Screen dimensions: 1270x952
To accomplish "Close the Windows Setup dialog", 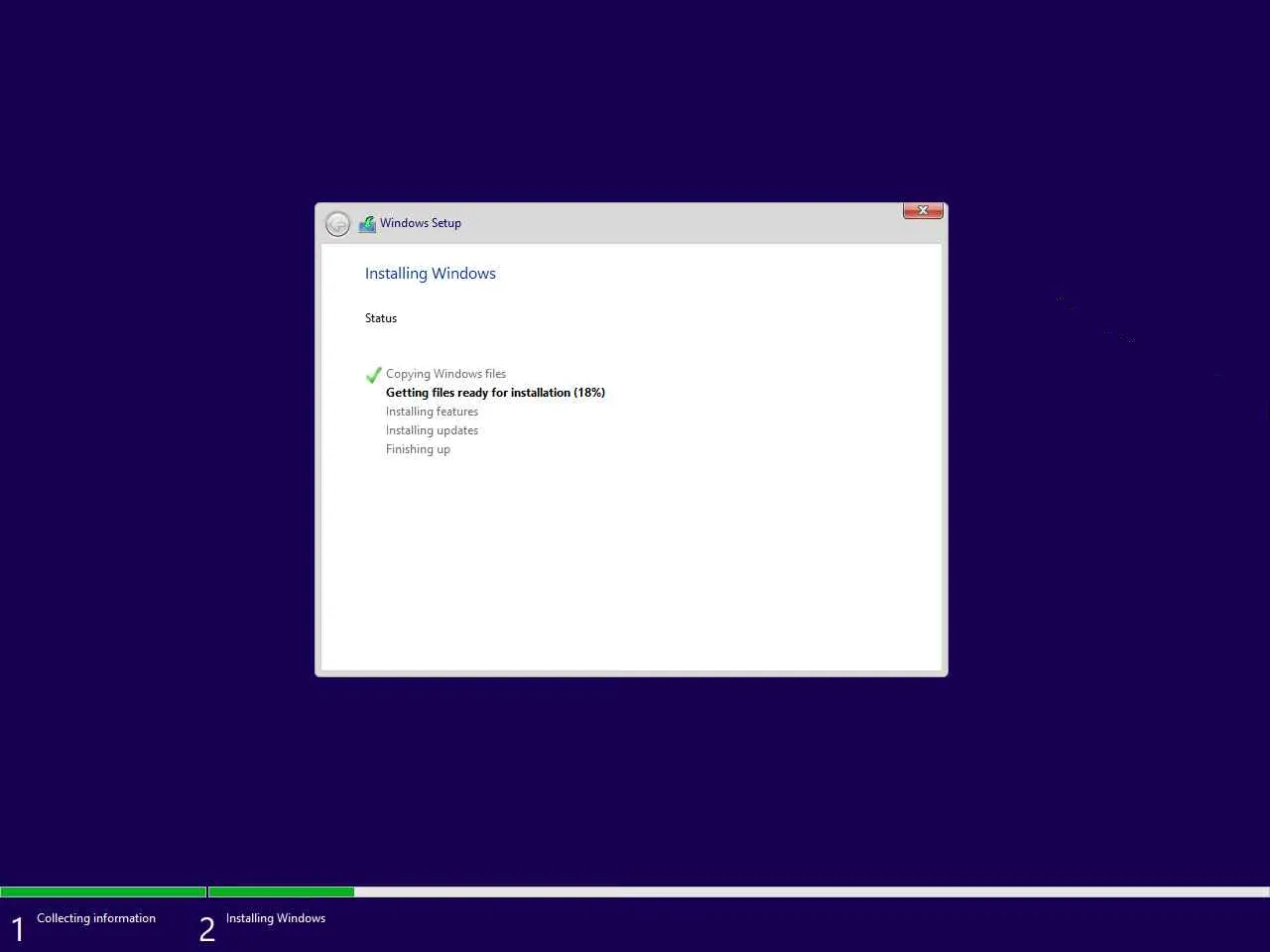I will 923,210.
